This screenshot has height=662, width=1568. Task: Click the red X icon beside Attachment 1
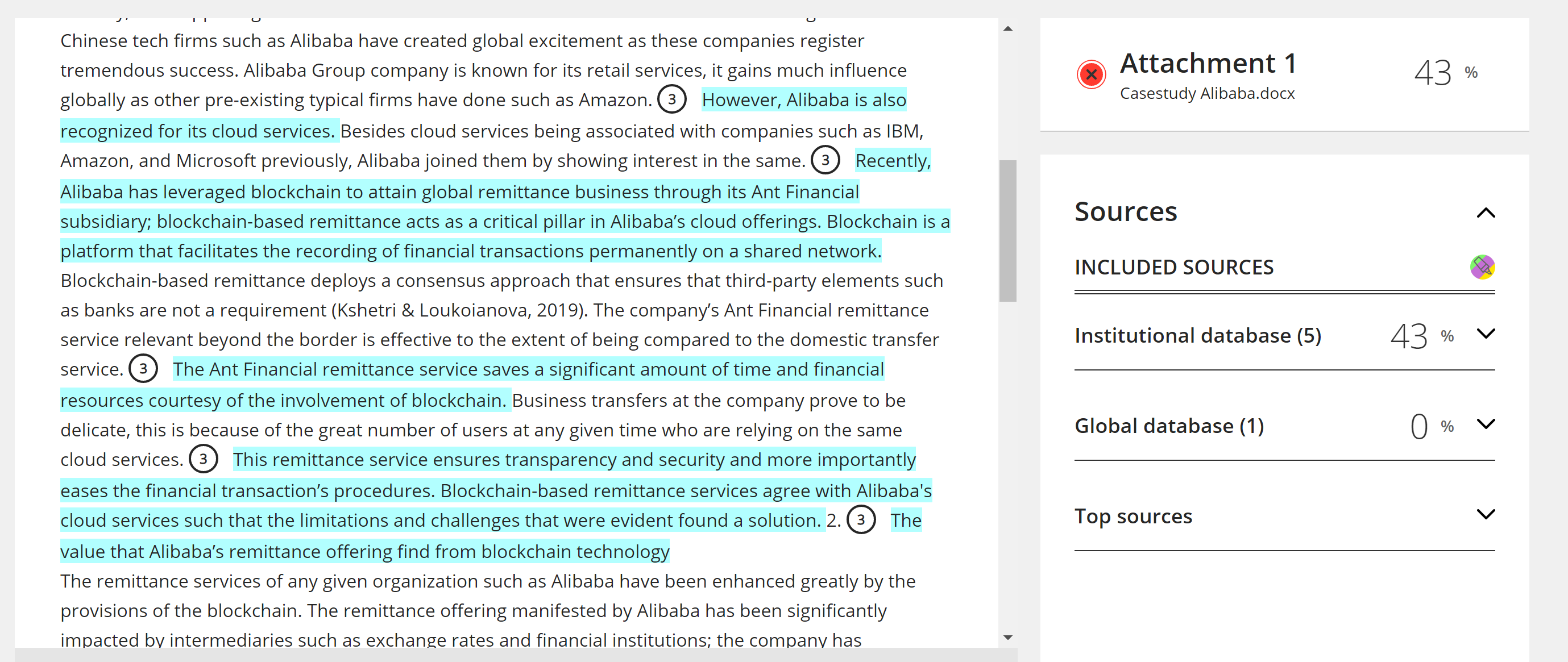tap(1091, 75)
